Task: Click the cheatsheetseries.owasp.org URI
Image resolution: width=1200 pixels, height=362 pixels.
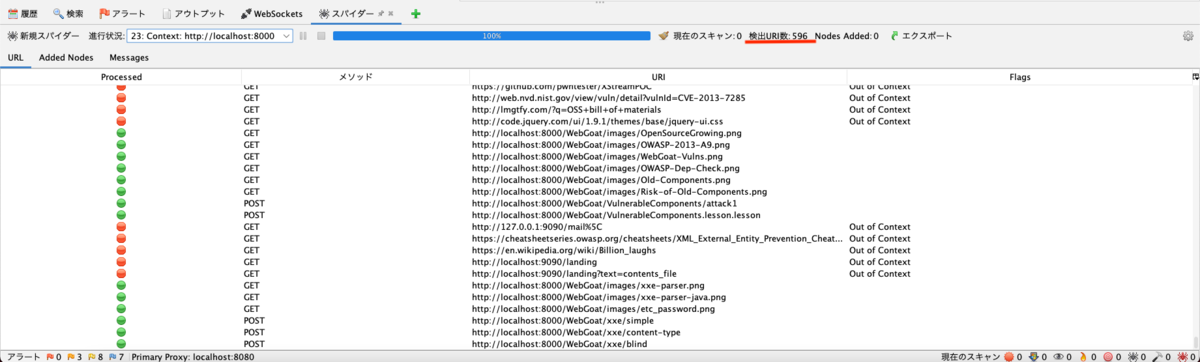Action: tap(657, 239)
